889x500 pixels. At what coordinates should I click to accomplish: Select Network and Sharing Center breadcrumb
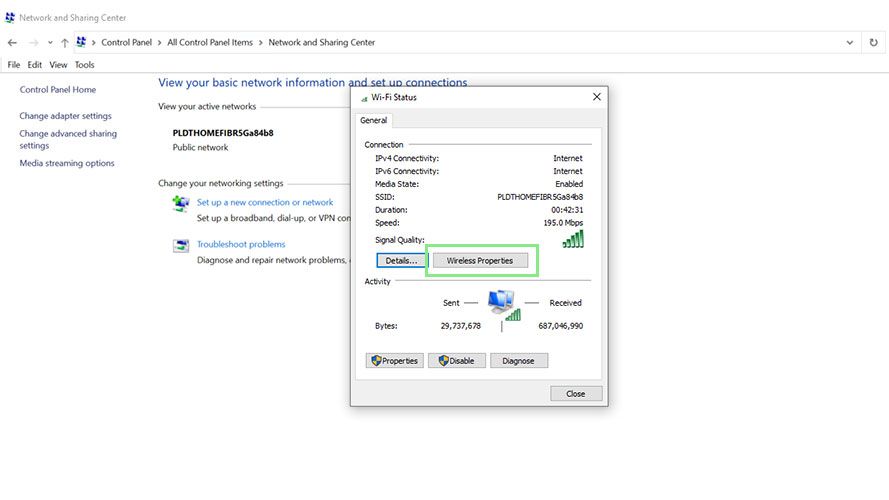[321, 43]
